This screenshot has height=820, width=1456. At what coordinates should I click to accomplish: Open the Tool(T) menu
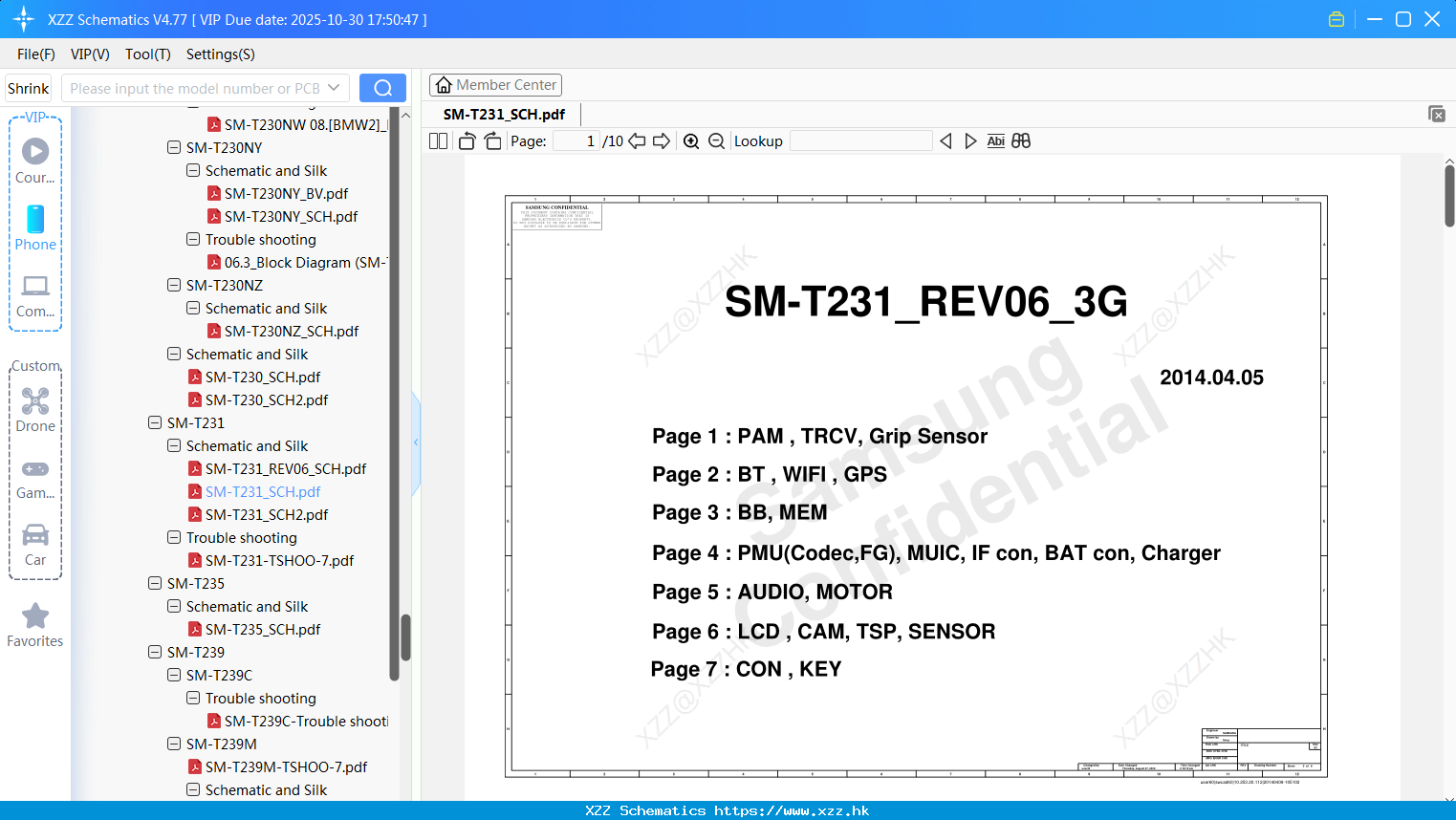148,54
